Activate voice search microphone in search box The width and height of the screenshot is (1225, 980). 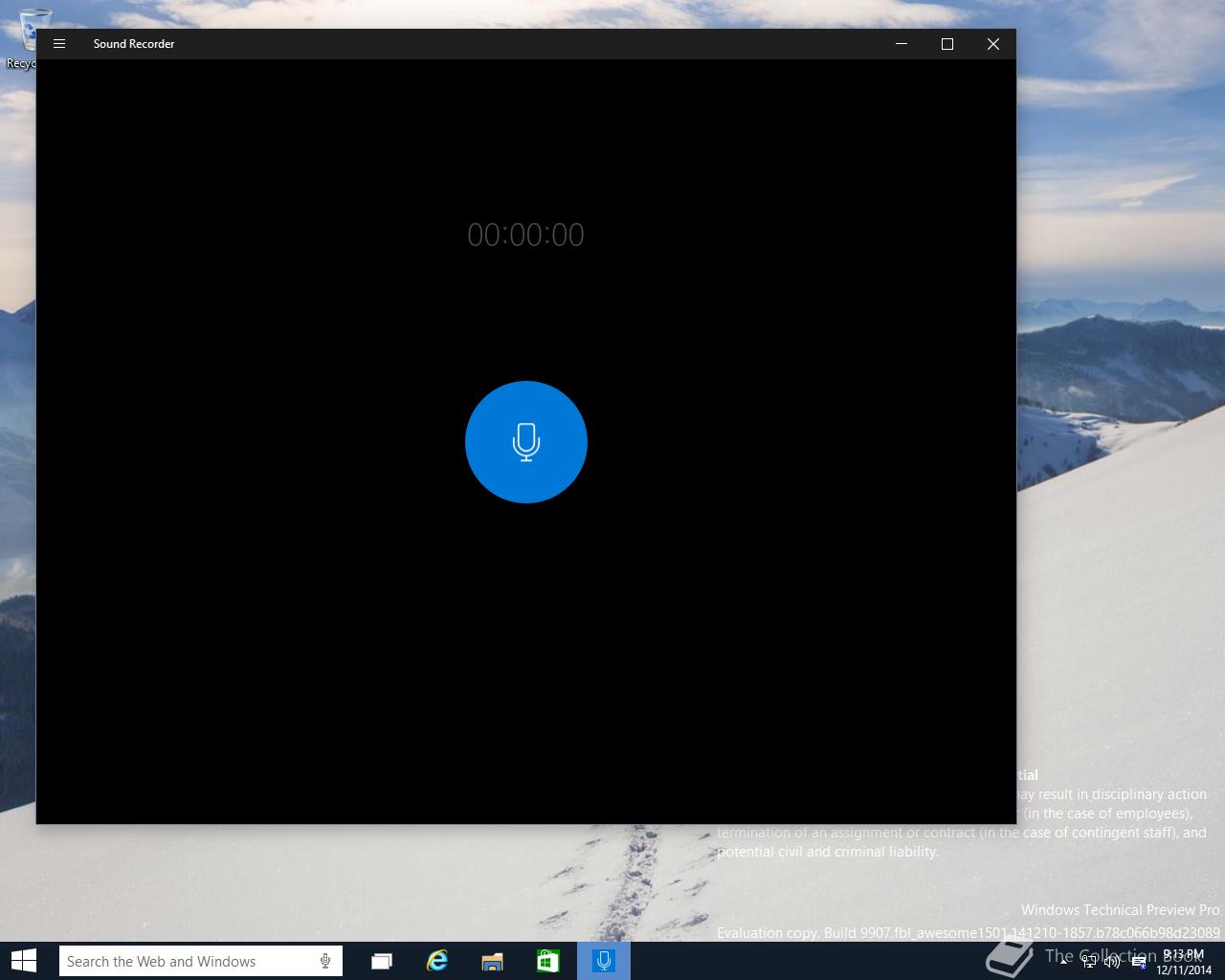coord(325,961)
